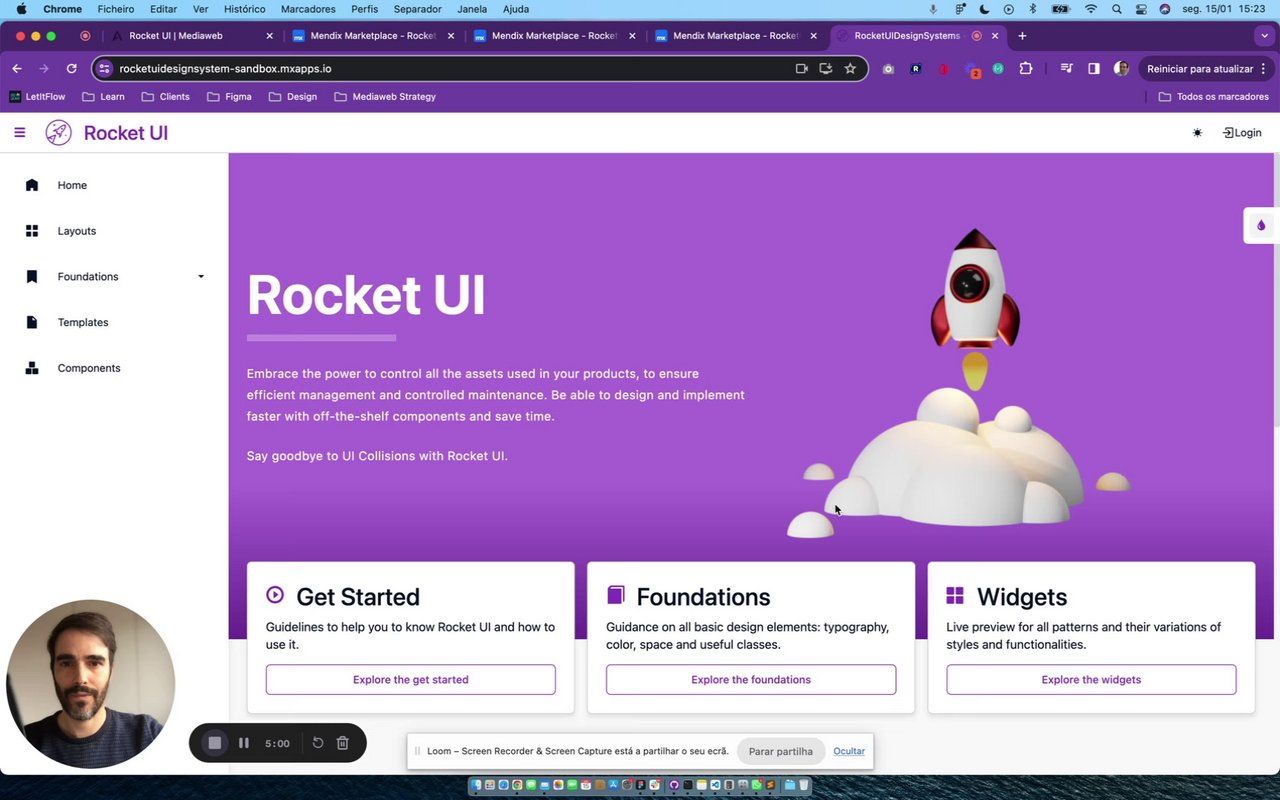Open the tab search dropdown arrow
This screenshot has height=800, width=1280.
coord(1265,36)
